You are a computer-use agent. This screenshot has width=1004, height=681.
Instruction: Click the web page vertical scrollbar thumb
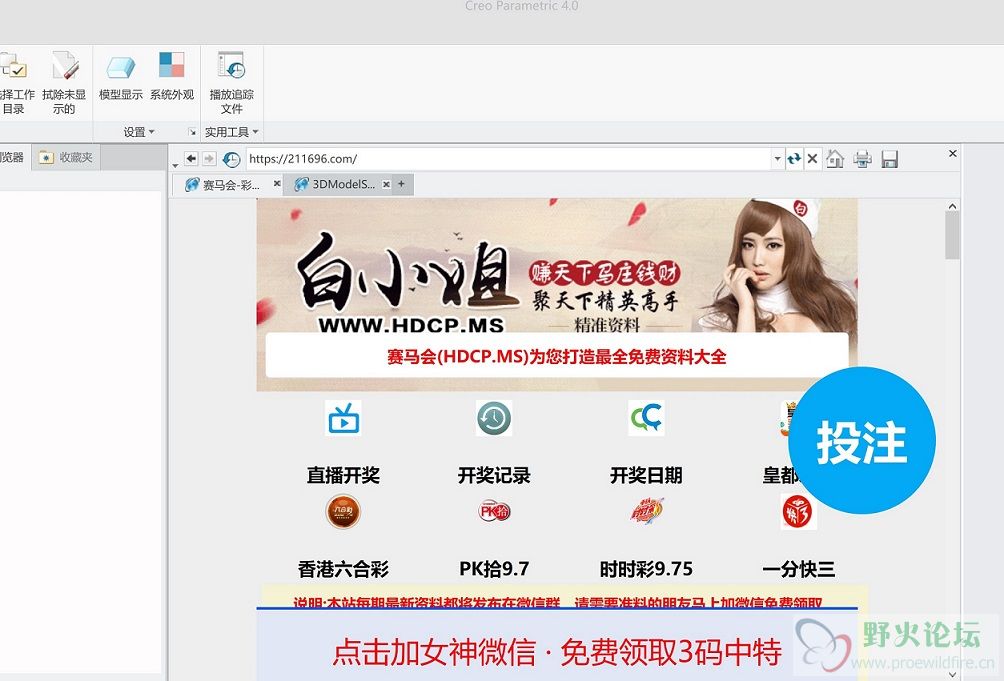952,235
